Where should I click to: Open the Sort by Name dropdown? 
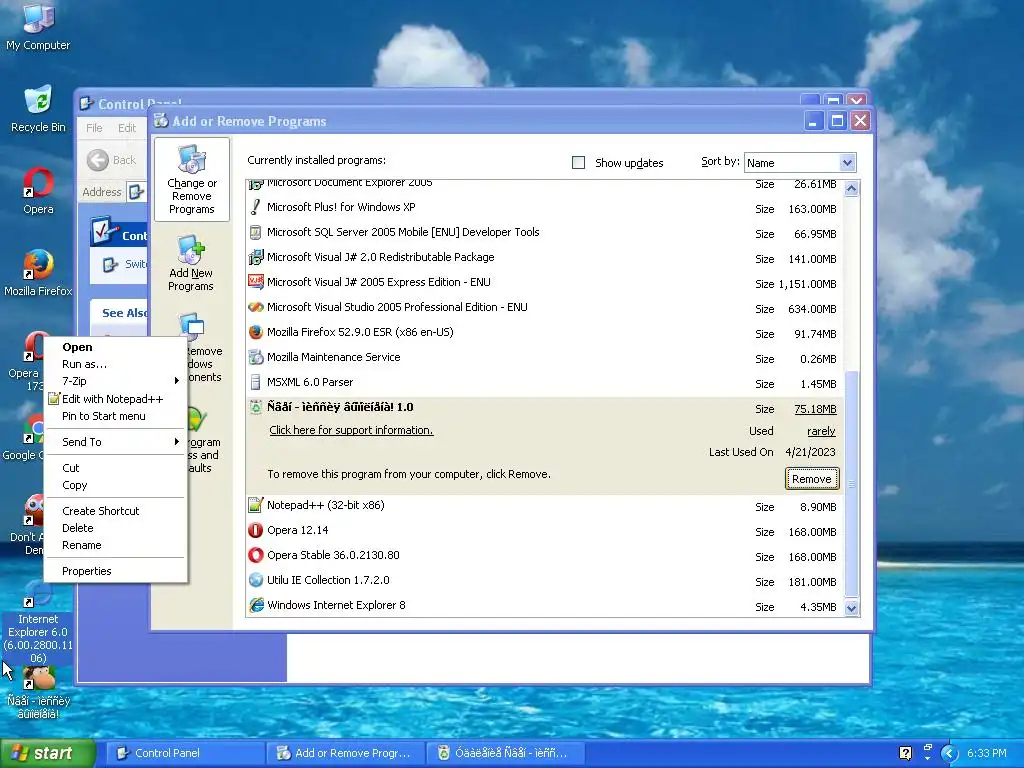[847, 163]
